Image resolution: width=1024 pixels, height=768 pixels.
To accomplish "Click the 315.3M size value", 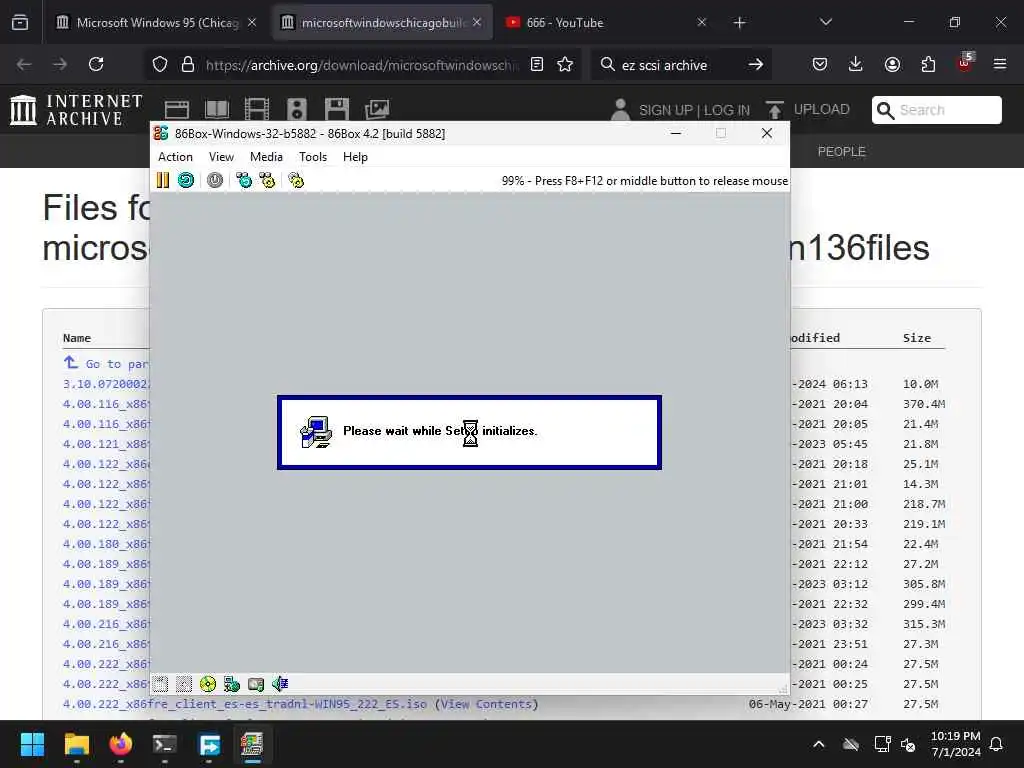I will pyautogui.click(x=924, y=624).
